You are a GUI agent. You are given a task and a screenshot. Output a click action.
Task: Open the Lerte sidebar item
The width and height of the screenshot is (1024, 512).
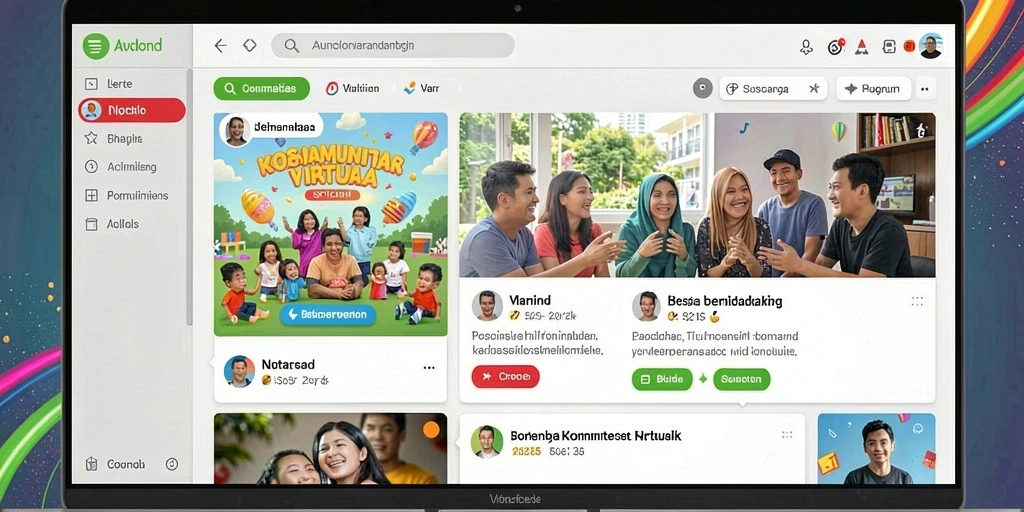click(131, 84)
